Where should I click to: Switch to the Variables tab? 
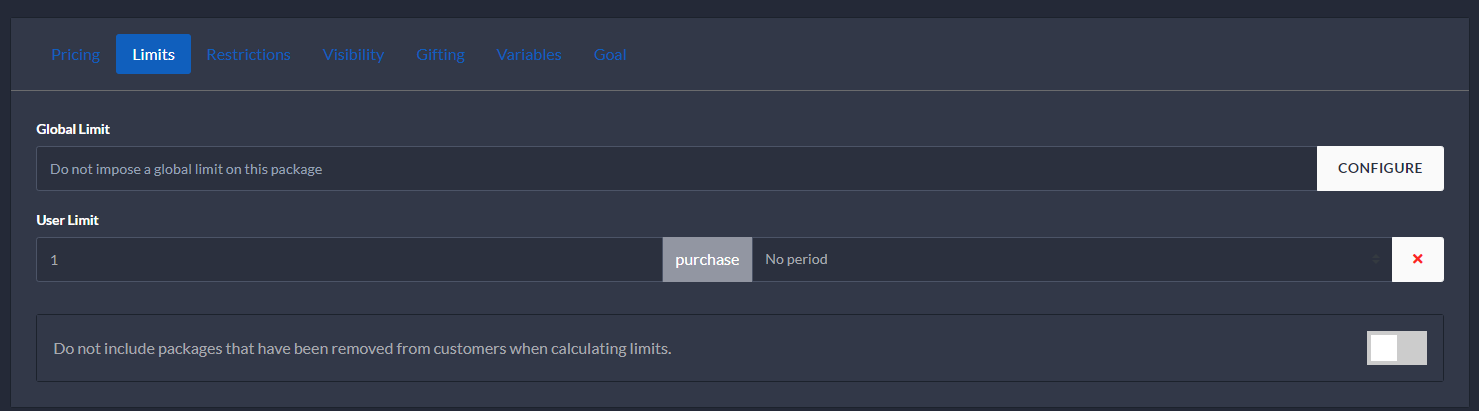pos(529,54)
